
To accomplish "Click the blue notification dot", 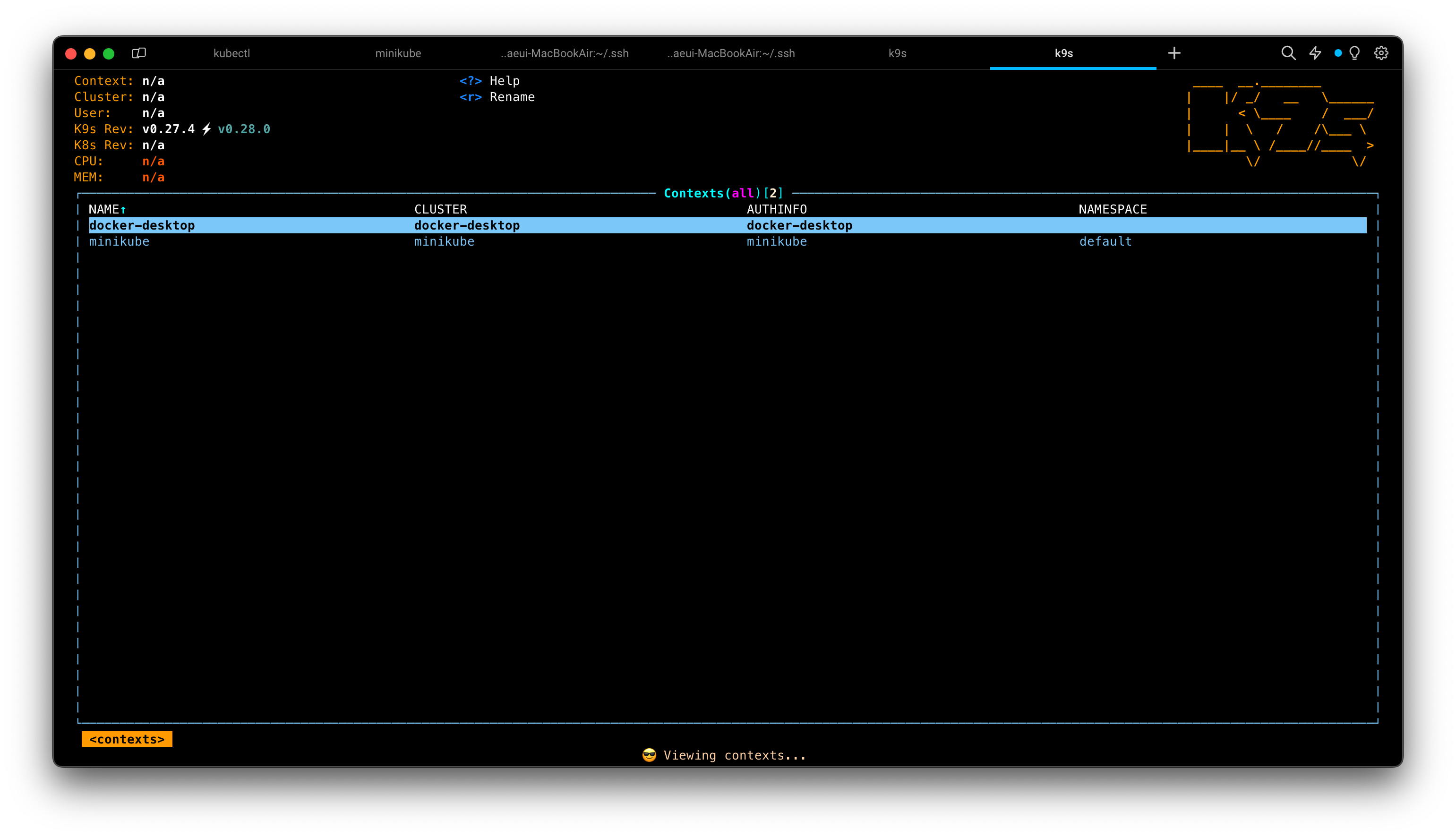I will point(1338,53).
